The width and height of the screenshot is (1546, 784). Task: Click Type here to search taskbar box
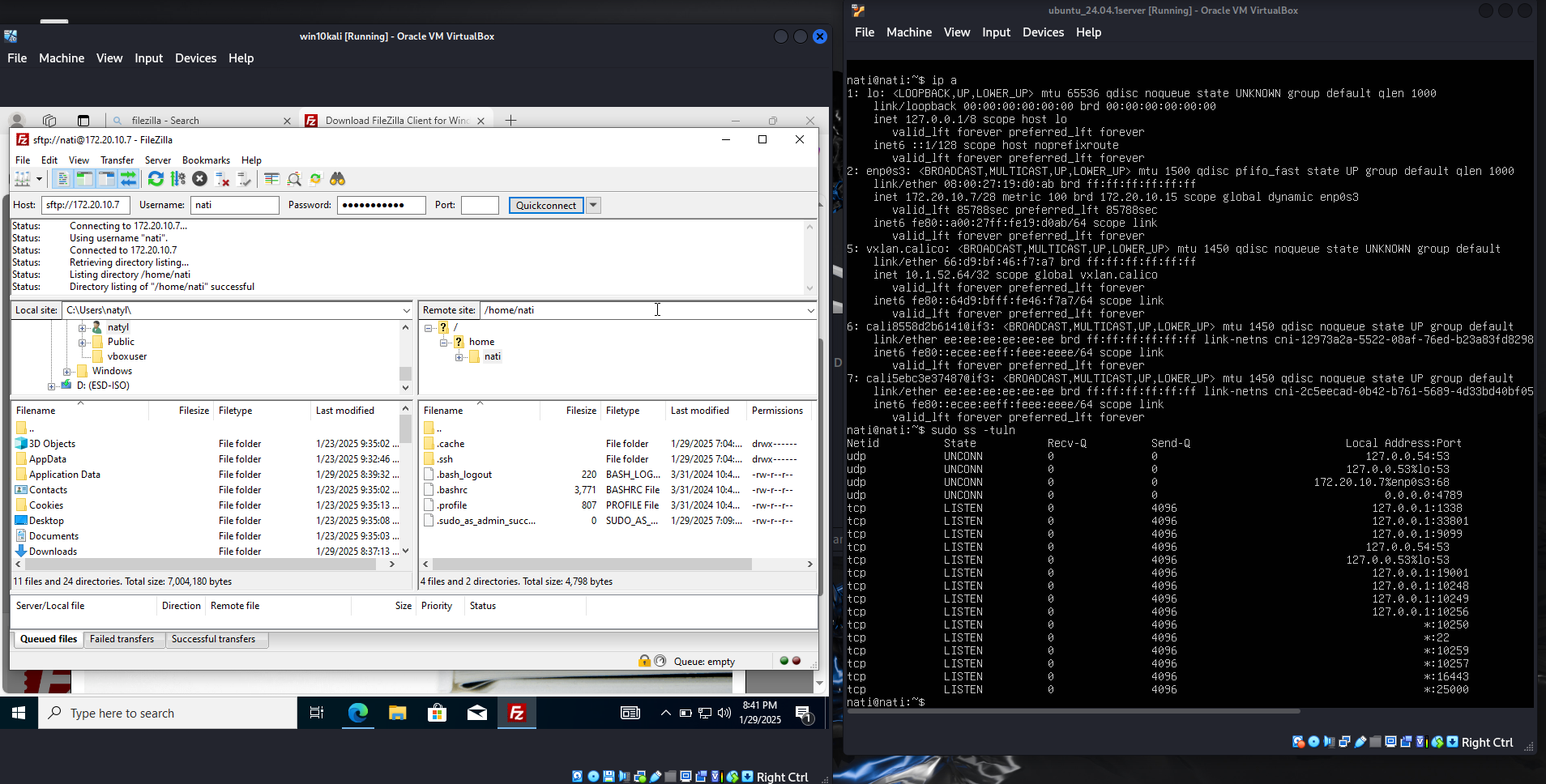tap(167, 713)
